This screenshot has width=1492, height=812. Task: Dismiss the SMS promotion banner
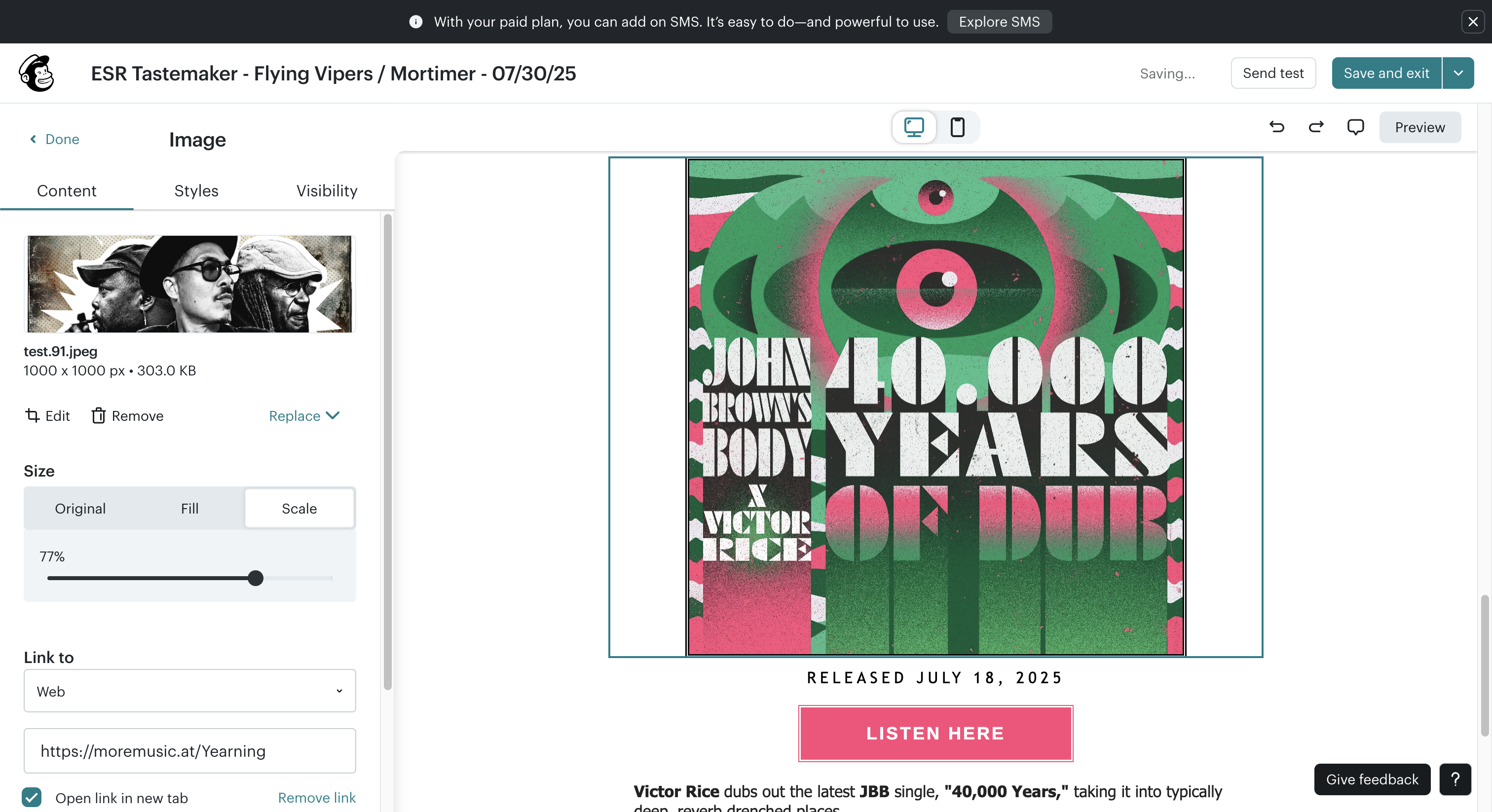tap(1473, 22)
